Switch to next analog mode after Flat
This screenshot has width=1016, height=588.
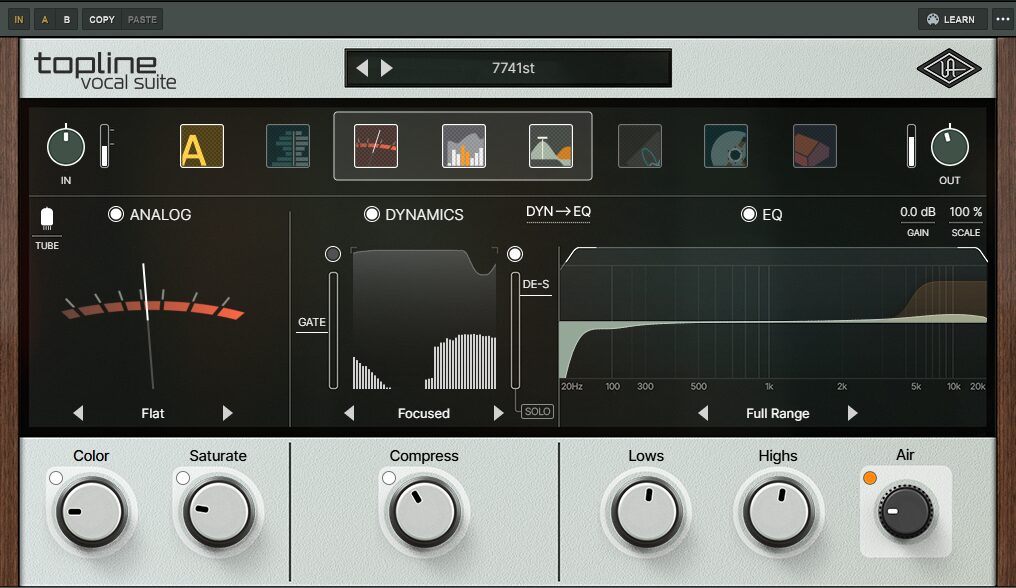pos(227,413)
